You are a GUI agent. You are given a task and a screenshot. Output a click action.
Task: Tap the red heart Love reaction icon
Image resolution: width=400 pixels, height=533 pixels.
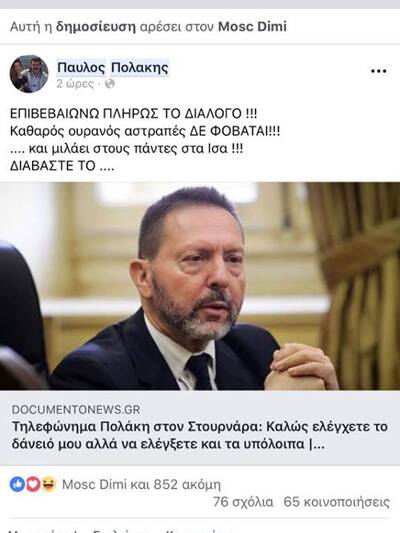coord(33,484)
